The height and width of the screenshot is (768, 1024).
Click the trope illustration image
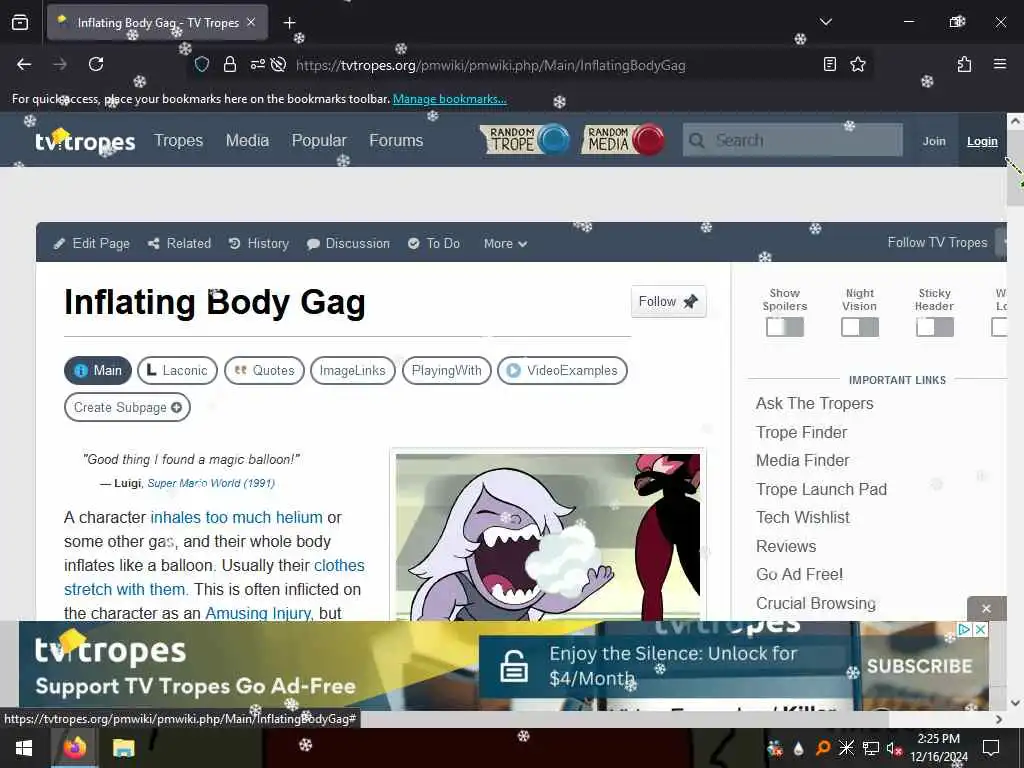pos(547,537)
